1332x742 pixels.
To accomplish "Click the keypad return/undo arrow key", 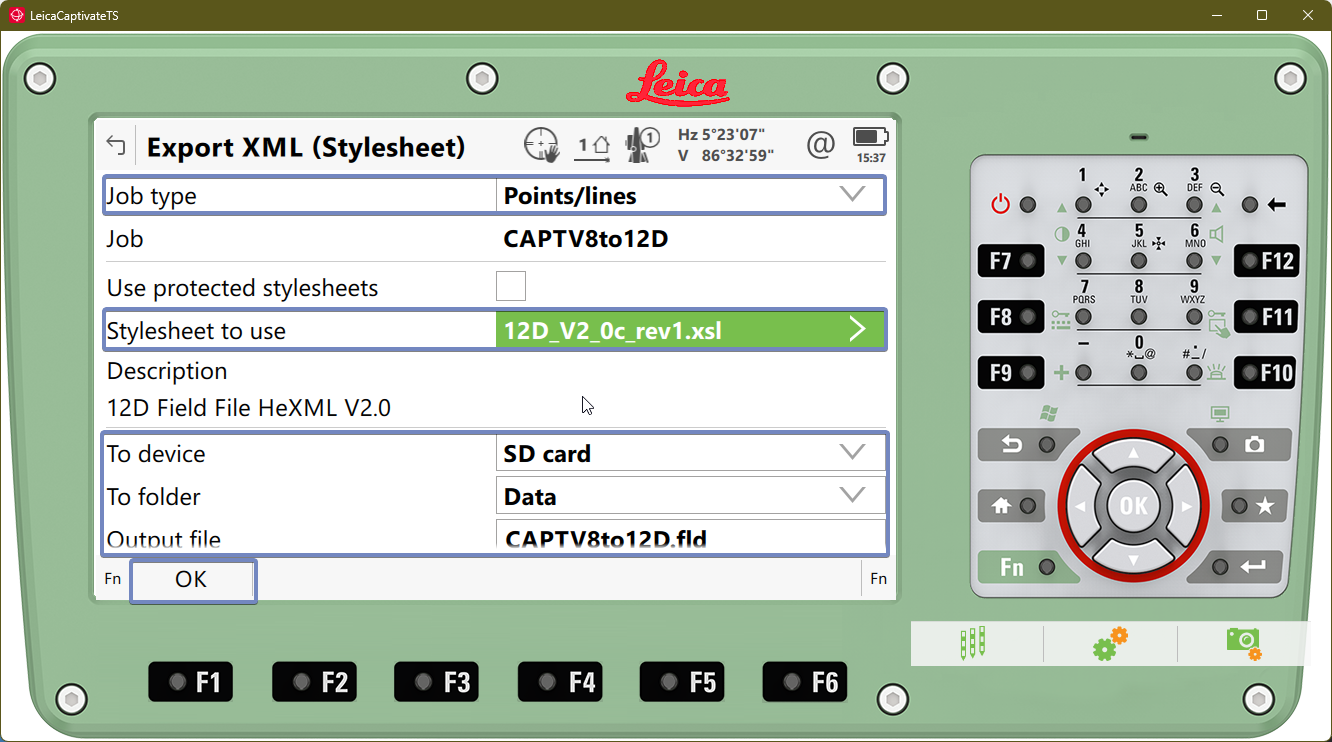I will (1027, 444).
